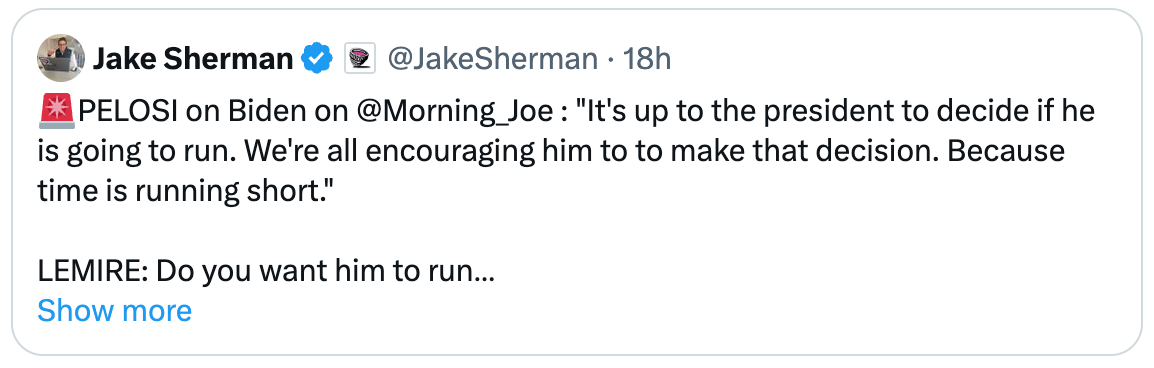Image resolution: width=1154 pixels, height=368 pixels.
Task: Open Jake Sherman's profile avatar picture
Action: point(60,58)
